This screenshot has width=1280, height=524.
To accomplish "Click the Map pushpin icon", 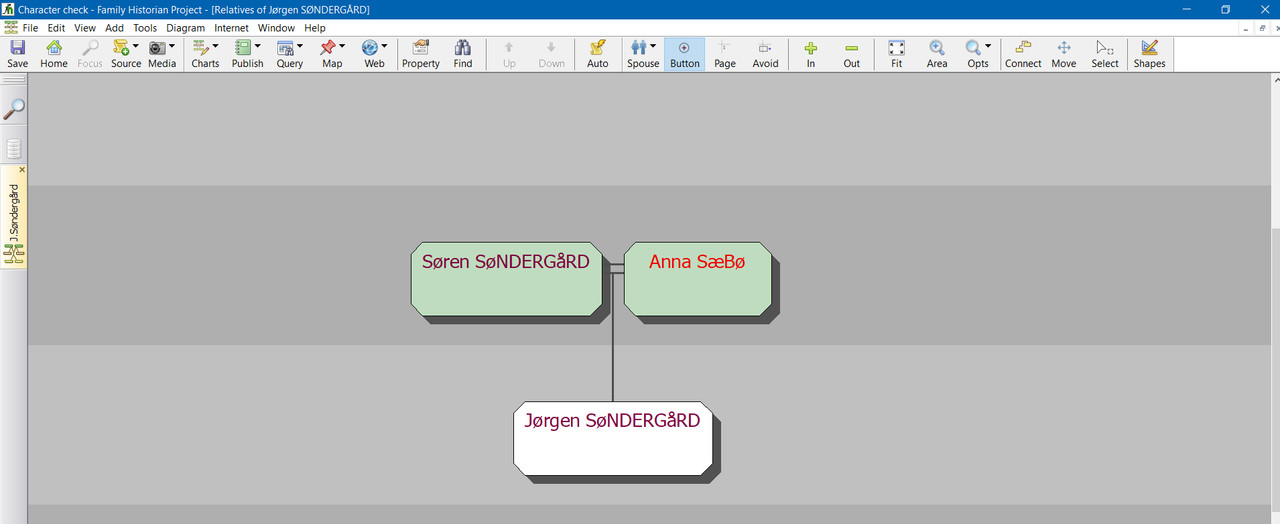I will click(327, 47).
